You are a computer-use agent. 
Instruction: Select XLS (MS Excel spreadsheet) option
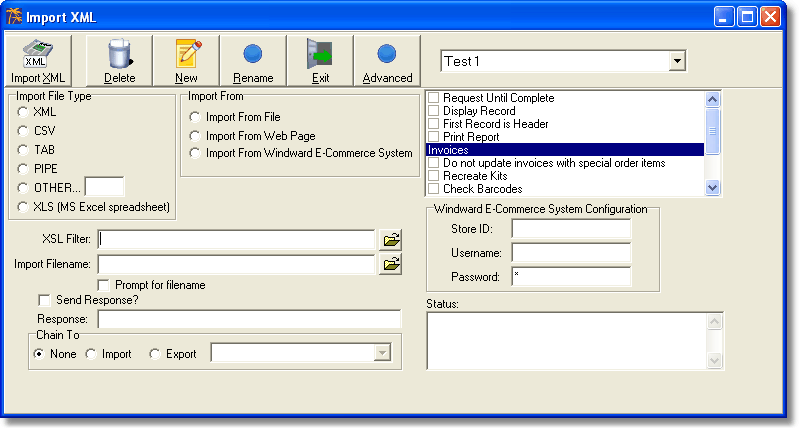pyautogui.click(x=22, y=207)
